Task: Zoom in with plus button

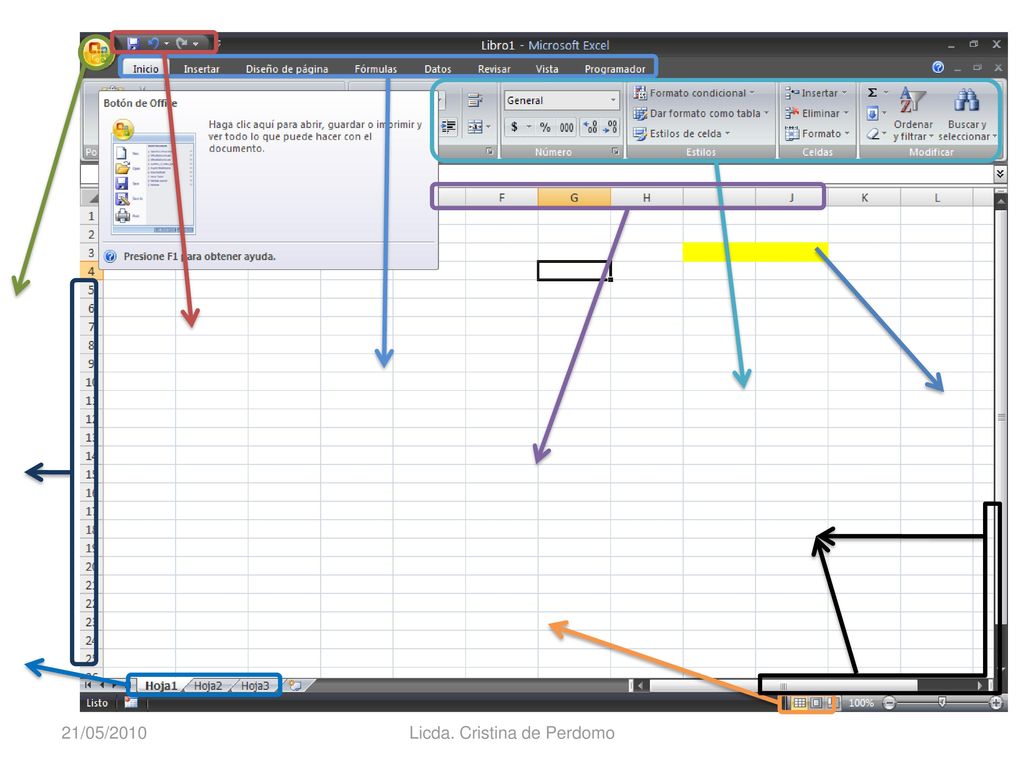Action: (x=996, y=703)
